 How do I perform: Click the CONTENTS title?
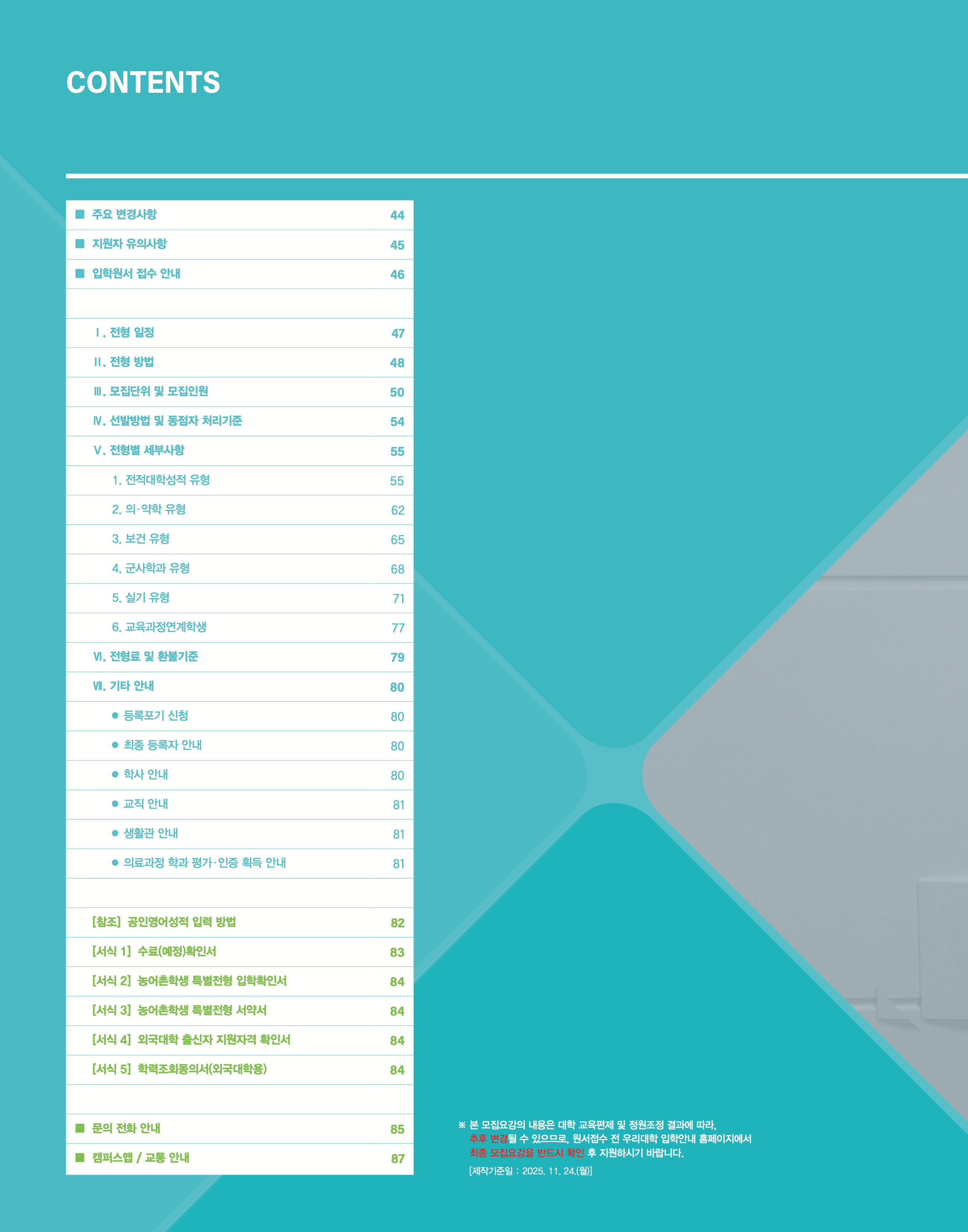(143, 82)
